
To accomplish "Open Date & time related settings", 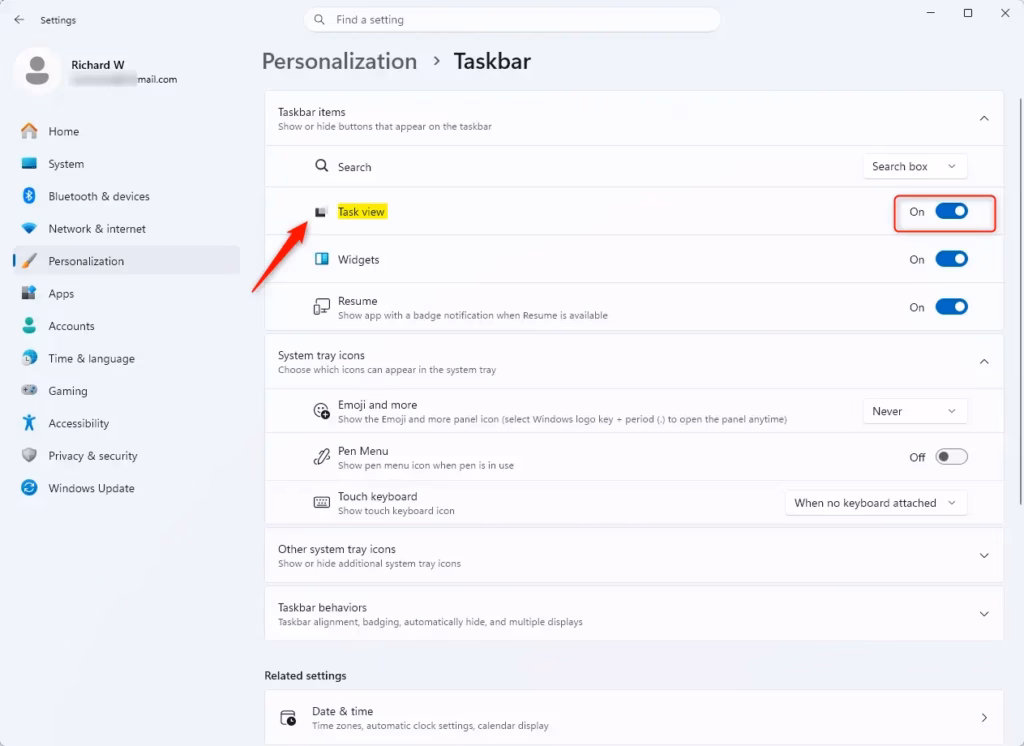I will (x=633, y=717).
